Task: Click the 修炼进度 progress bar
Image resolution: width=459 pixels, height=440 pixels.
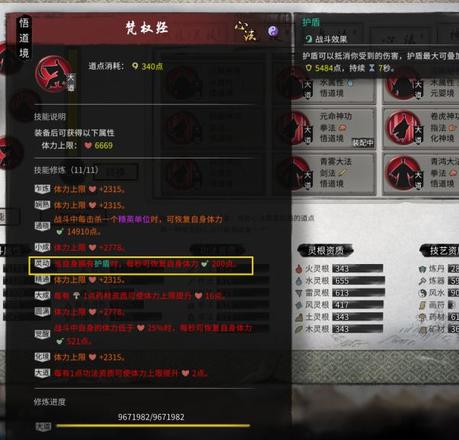Action: pyautogui.click(x=153, y=426)
